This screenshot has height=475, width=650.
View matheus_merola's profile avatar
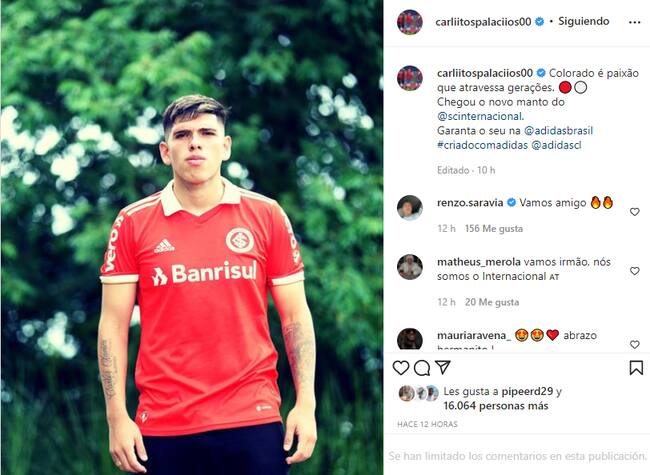click(x=410, y=267)
